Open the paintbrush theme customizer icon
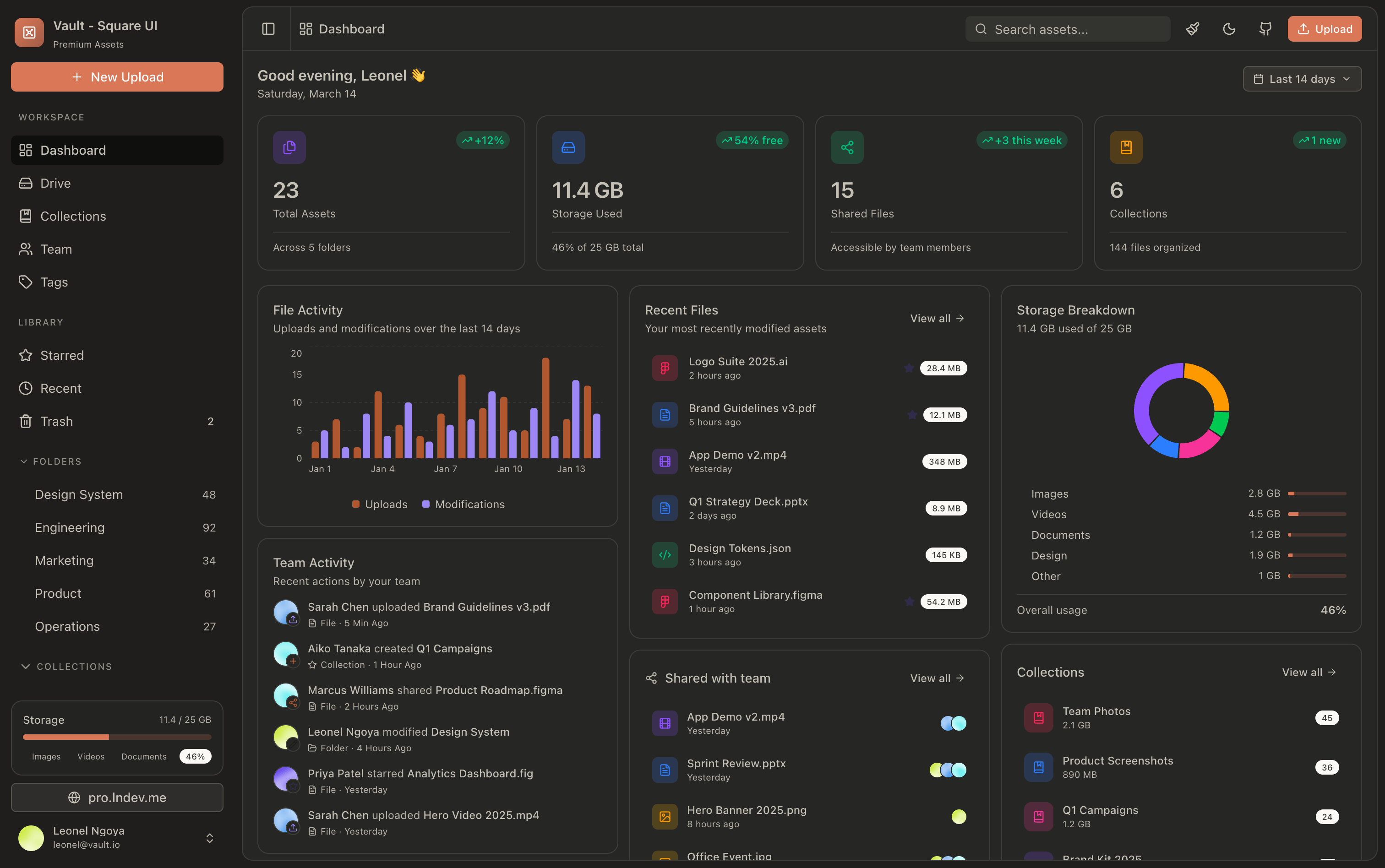Screen dimensions: 1385x868 point(1193,29)
